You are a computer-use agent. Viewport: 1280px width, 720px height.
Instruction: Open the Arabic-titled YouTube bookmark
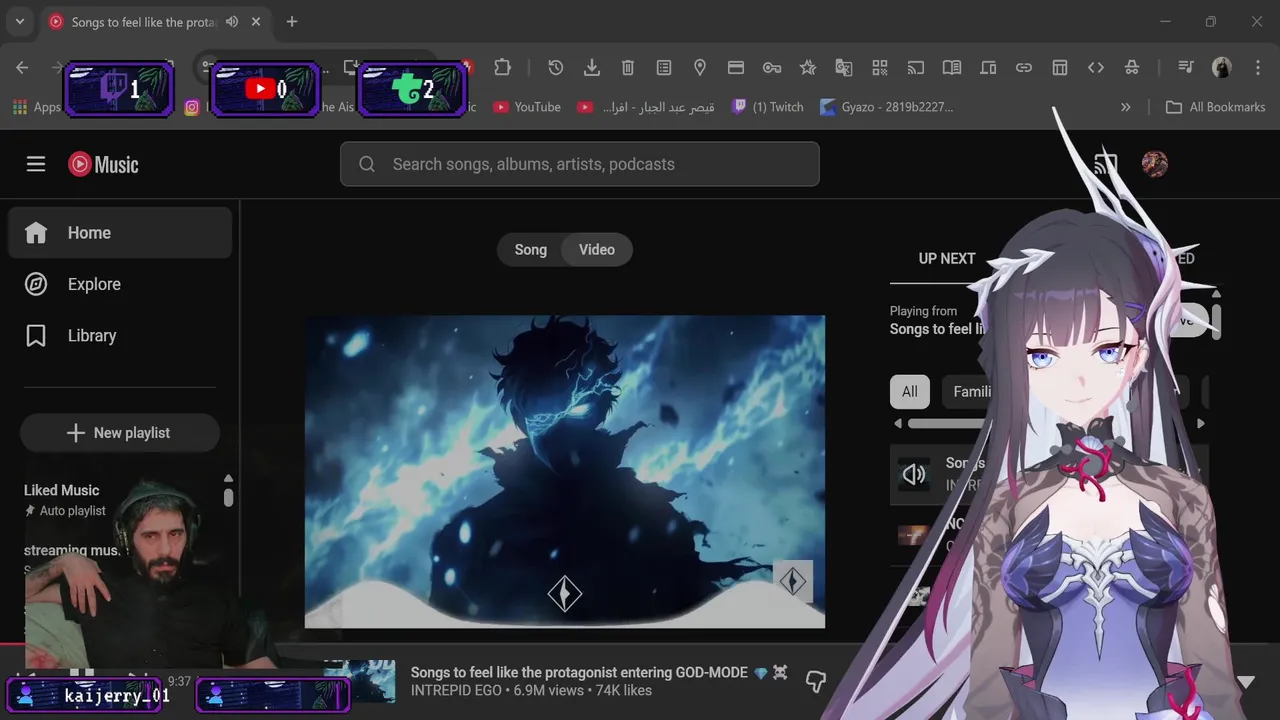pyautogui.click(x=646, y=107)
